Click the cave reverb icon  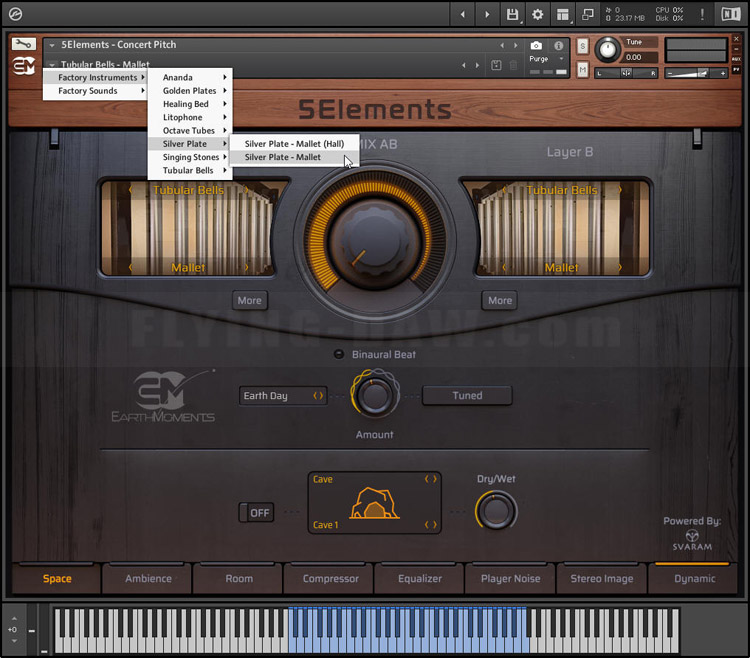point(374,503)
